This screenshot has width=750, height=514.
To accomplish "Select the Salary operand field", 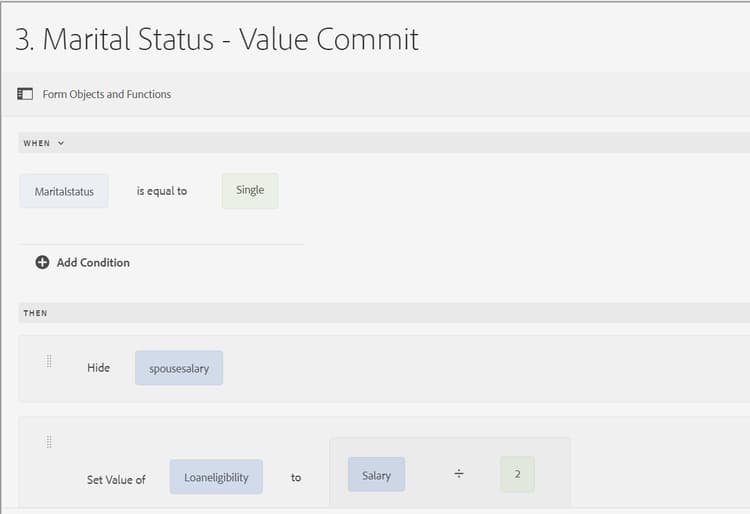I will click(x=376, y=475).
